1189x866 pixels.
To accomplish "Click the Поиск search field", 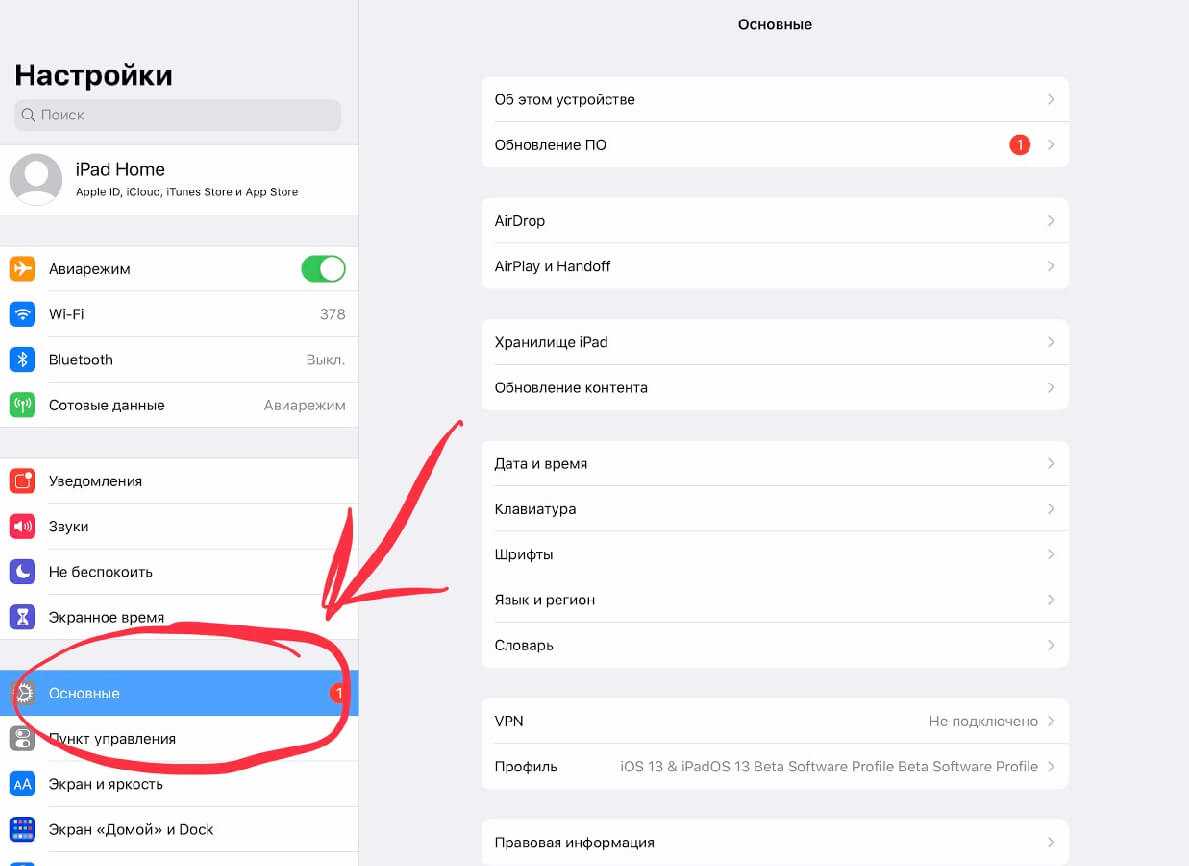I will click(177, 115).
